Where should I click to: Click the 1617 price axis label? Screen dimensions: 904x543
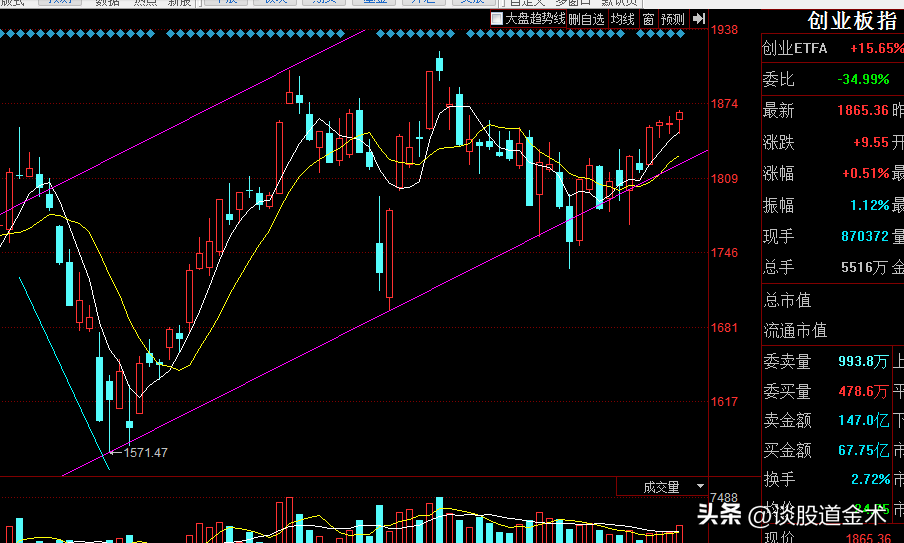724,402
